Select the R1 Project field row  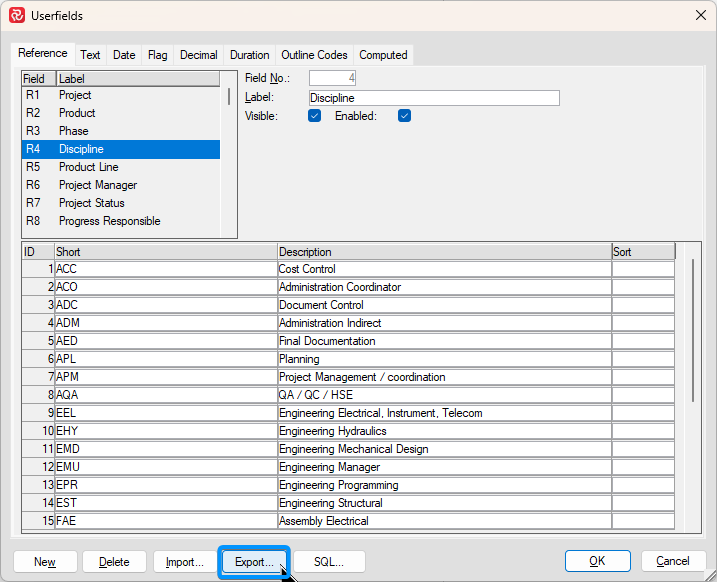pyautogui.click(x=75, y=95)
